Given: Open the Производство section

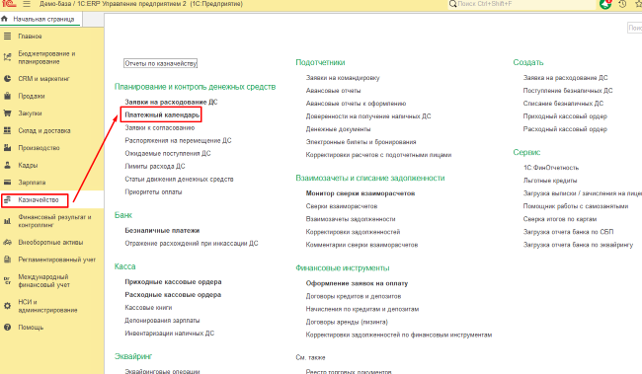Looking at the screenshot, I should click(39, 147).
